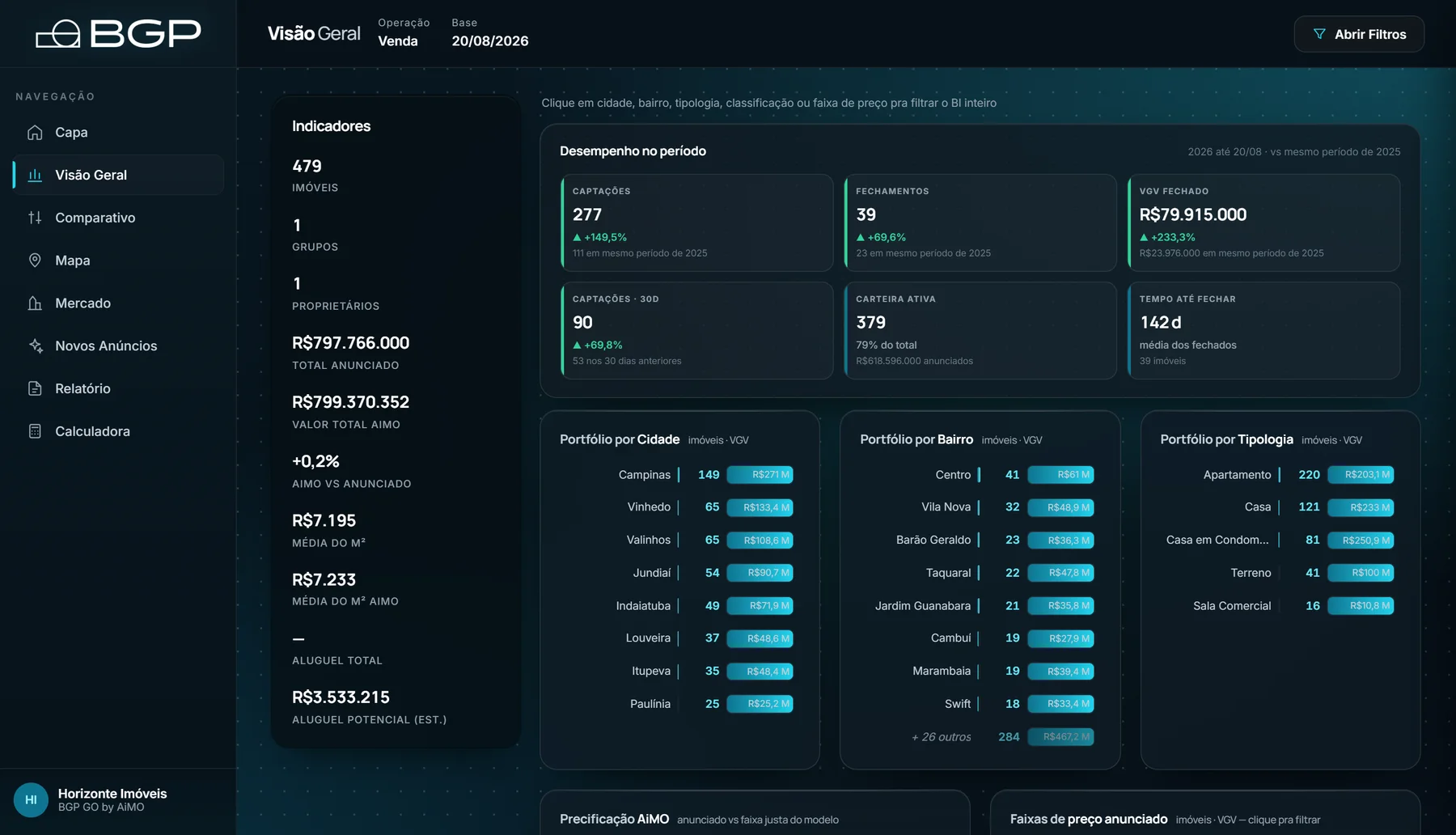
Task: Open the Abrir Filtros button
Action: point(1359,34)
